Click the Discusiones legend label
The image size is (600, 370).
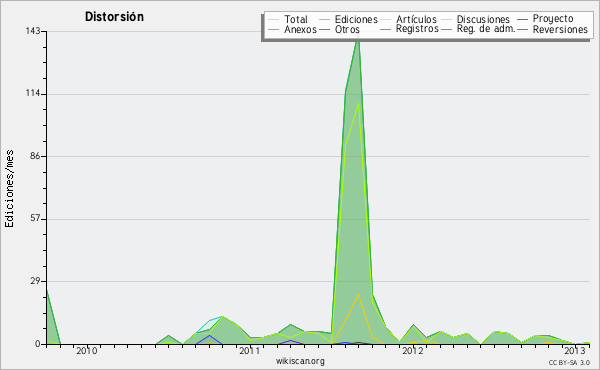point(483,19)
